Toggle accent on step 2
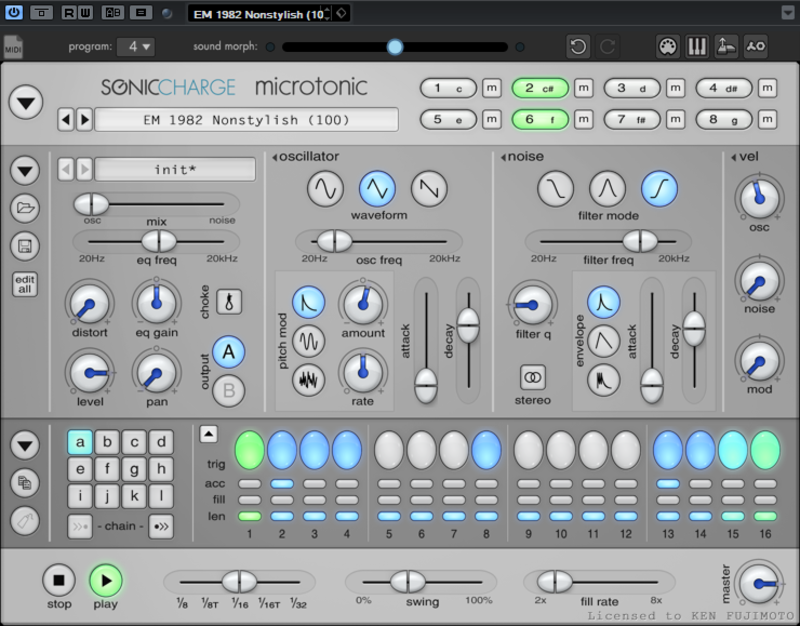Image resolution: width=800 pixels, height=626 pixels. [x=282, y=484]
